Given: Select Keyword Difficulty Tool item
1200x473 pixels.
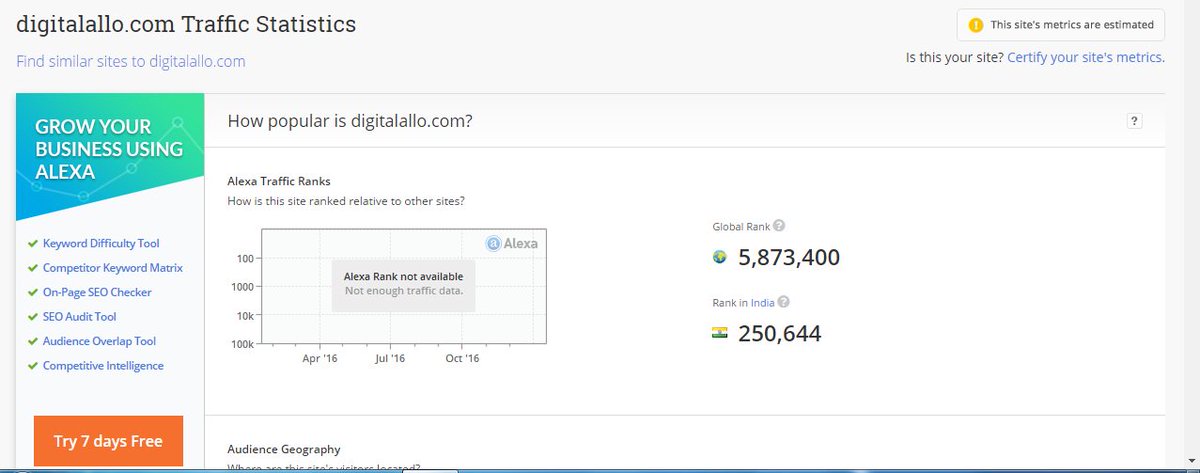Looking at the screenshot, I should [x=100, y=243].
